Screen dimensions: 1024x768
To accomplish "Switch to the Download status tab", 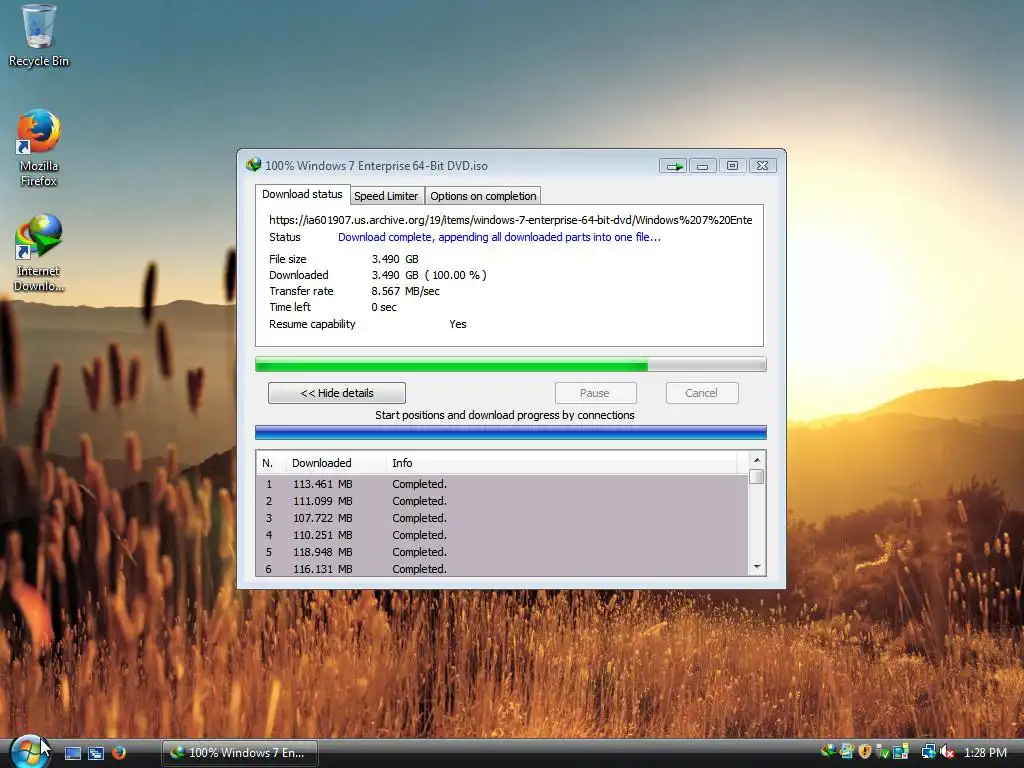I will click(302, 194).
